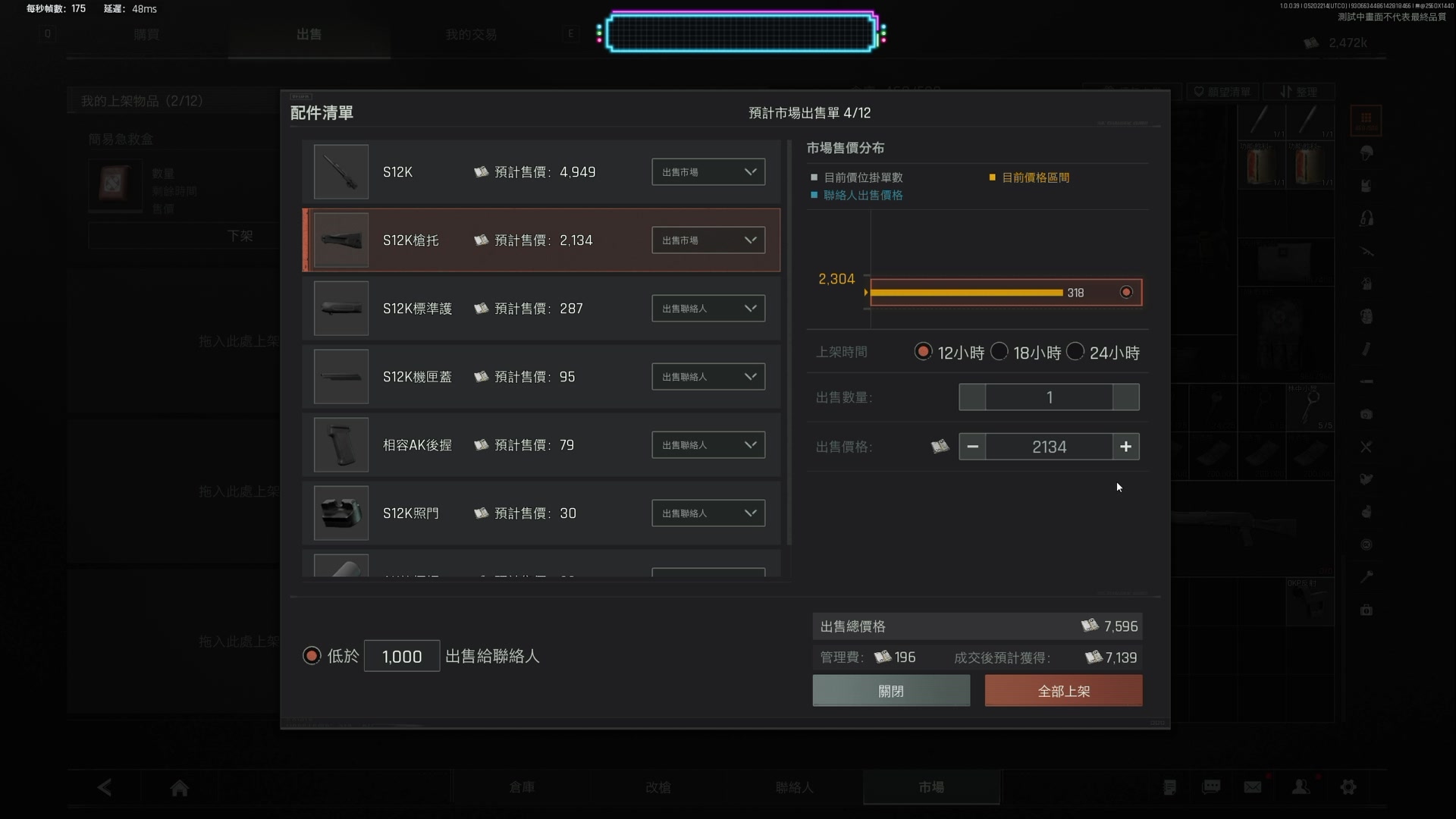Open the S12K照門 sale destination dropdown
Viewport: 1456px width, 819px height.
pos(707,513)
